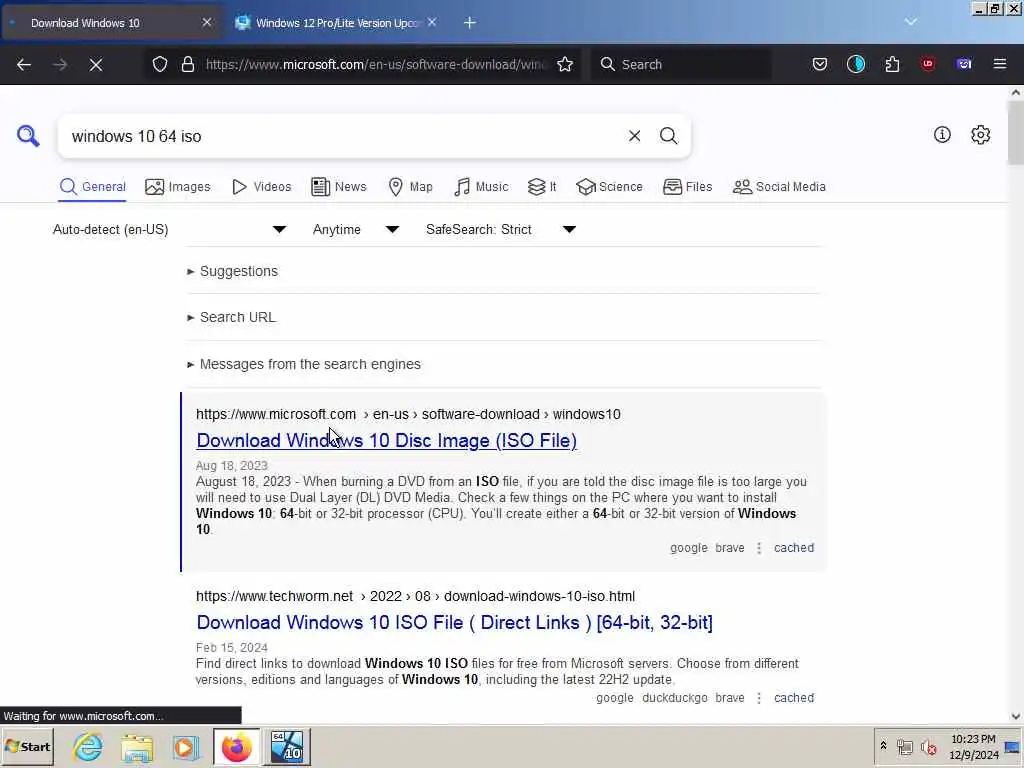The width and height of the screenshot is (1024, 768).
Task: Open Windows Explorer folder in taskbar
Action: coord(136,747)
